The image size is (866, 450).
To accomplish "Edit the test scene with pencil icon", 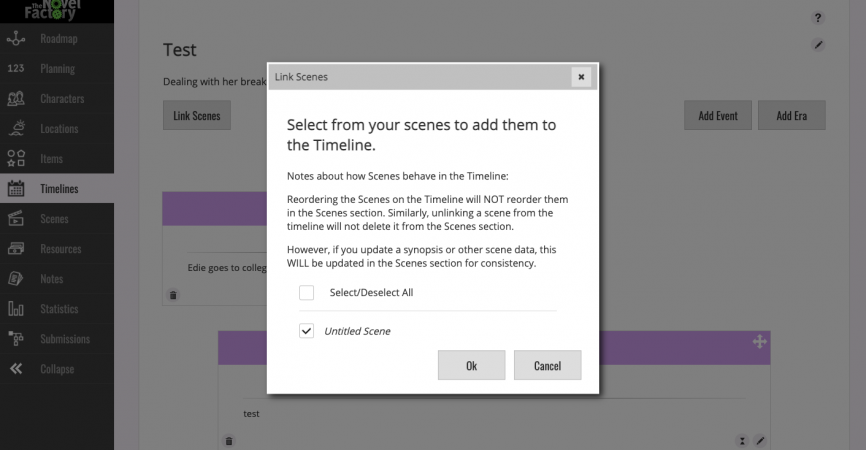I will click(760, 441).
